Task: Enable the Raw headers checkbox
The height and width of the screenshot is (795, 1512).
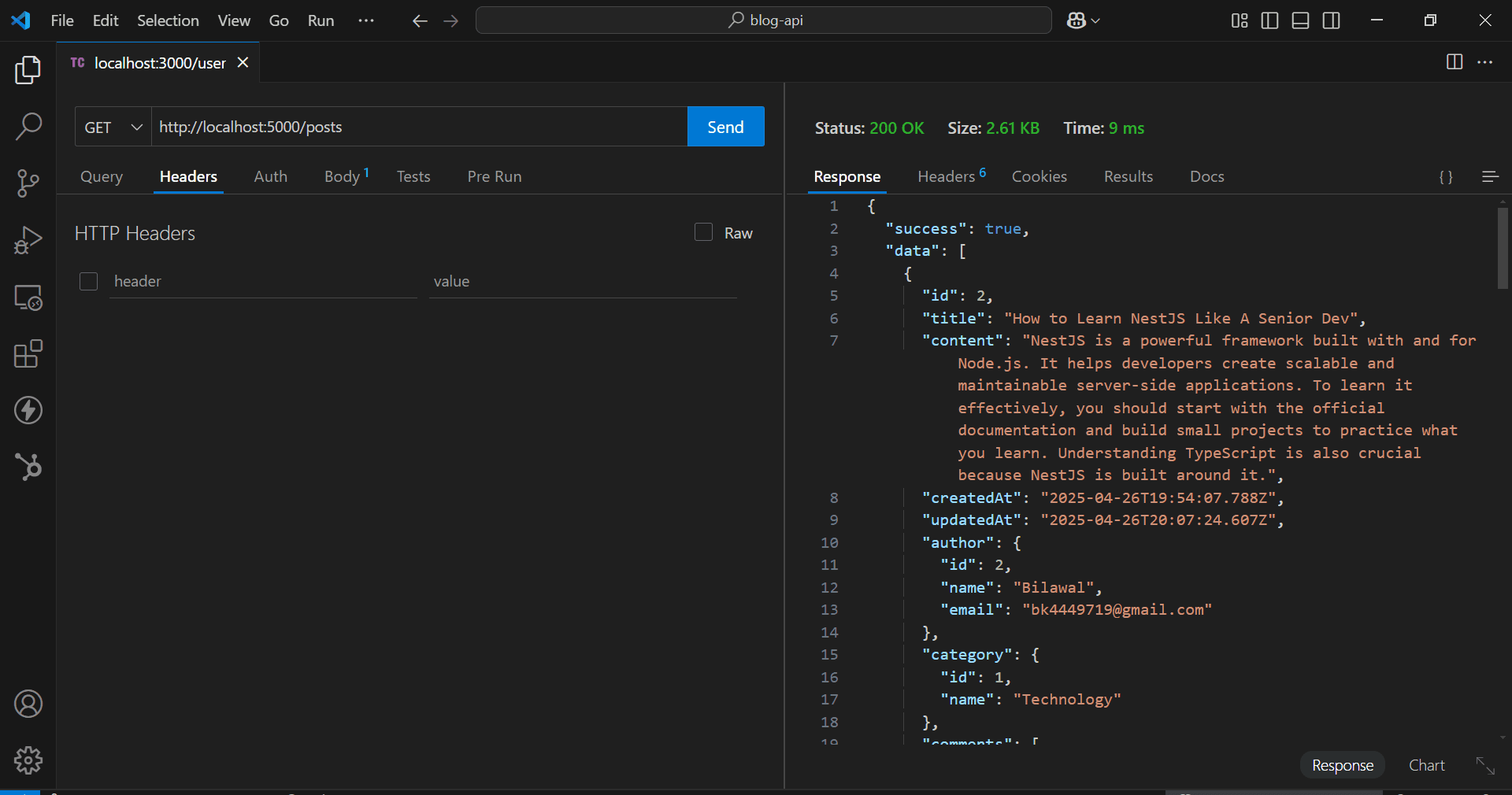Action: pyautogui.click(x=704, y=232)
